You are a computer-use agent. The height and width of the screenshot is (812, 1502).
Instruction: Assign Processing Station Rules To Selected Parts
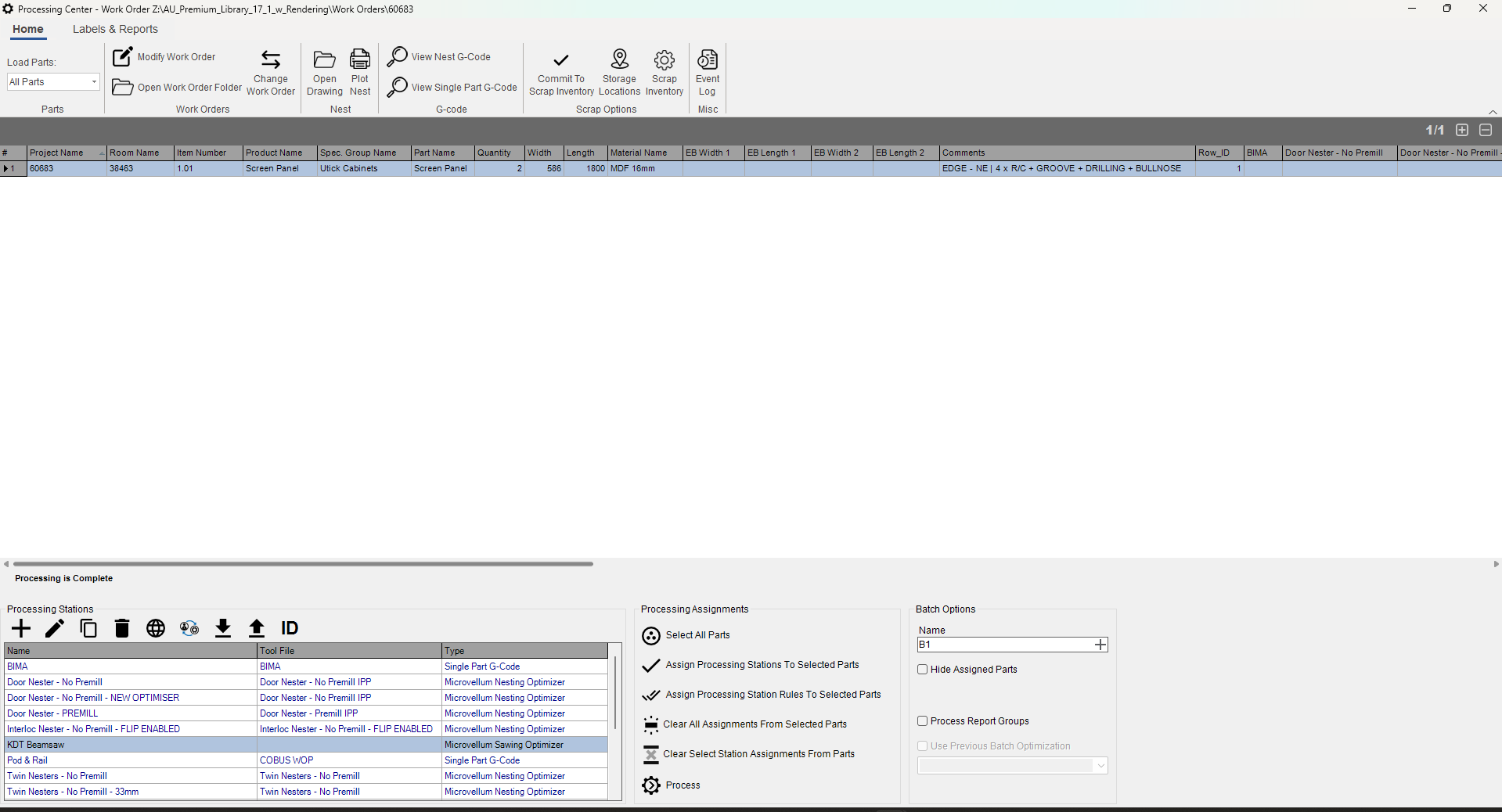762,695
